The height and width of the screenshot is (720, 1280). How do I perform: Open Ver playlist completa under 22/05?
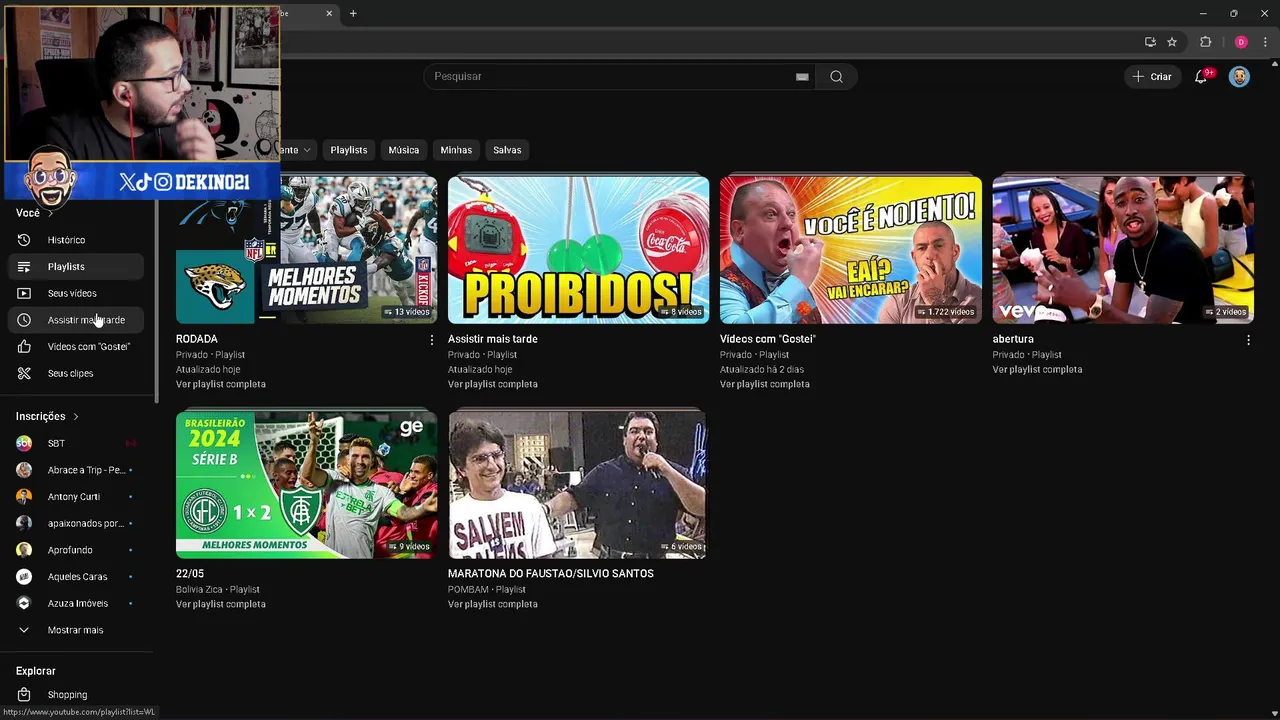221,604
